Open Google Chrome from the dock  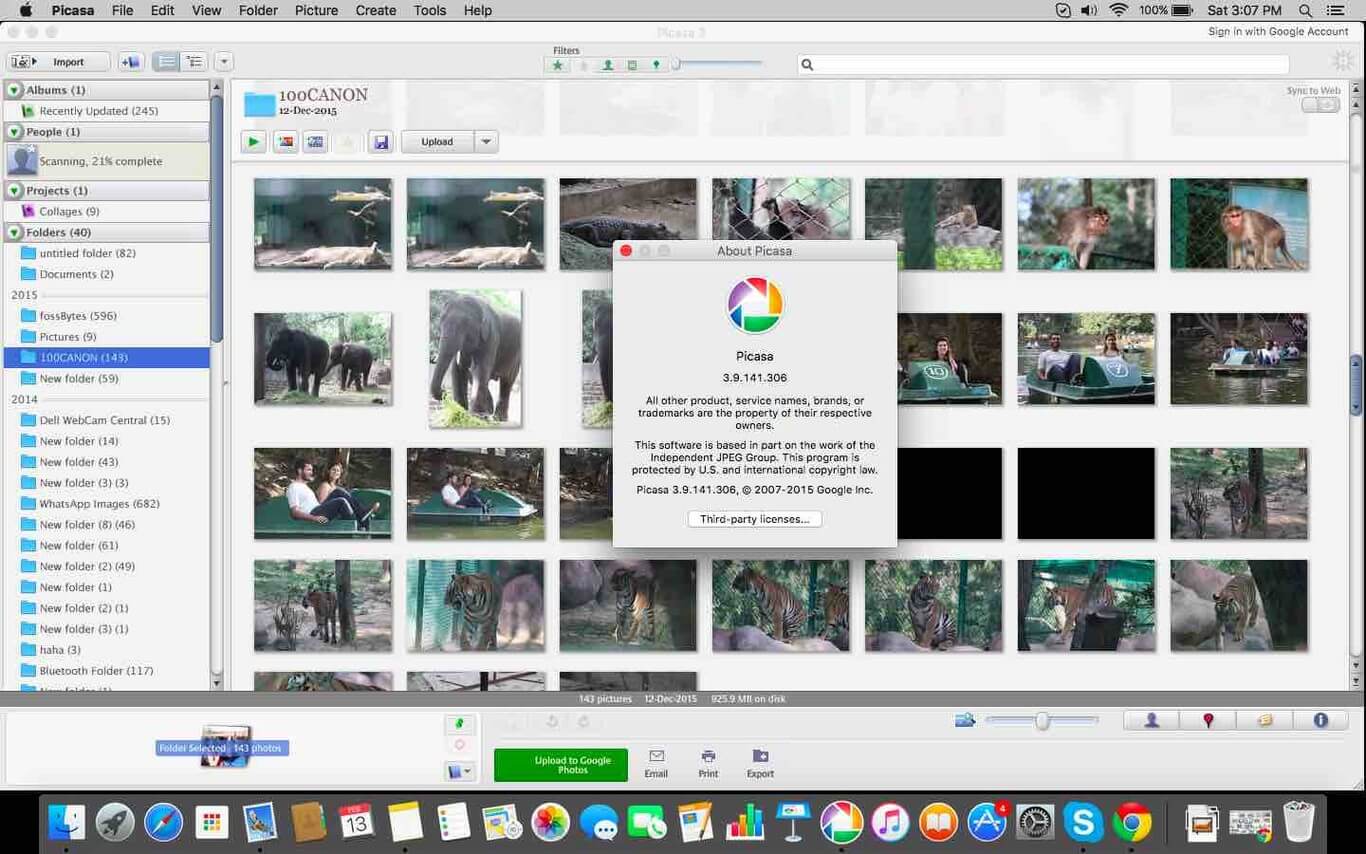(1132, 822)
